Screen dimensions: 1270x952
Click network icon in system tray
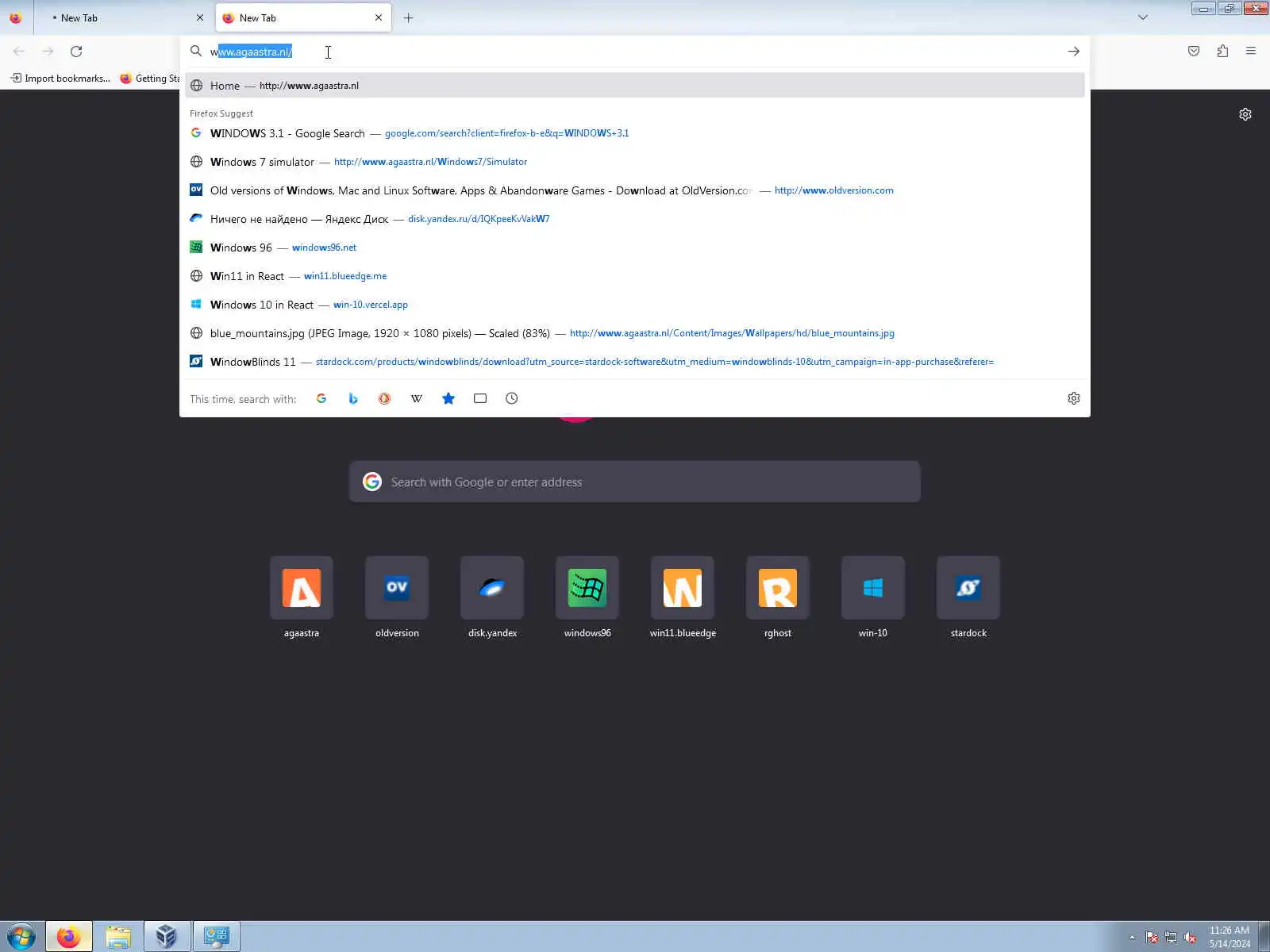click(1171, 938)
